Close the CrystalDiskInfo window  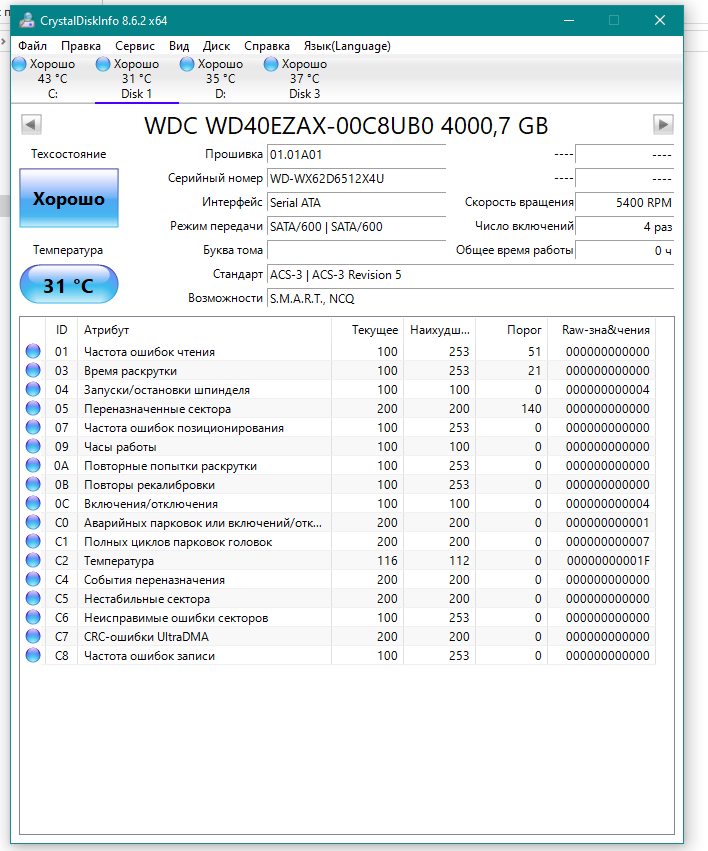660,21
